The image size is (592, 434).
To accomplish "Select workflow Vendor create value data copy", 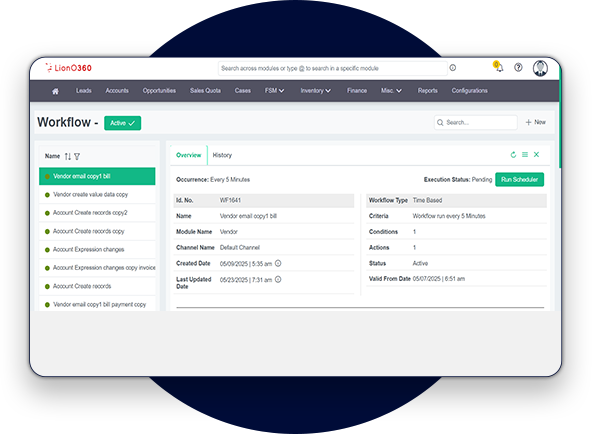I will point(97,195).
